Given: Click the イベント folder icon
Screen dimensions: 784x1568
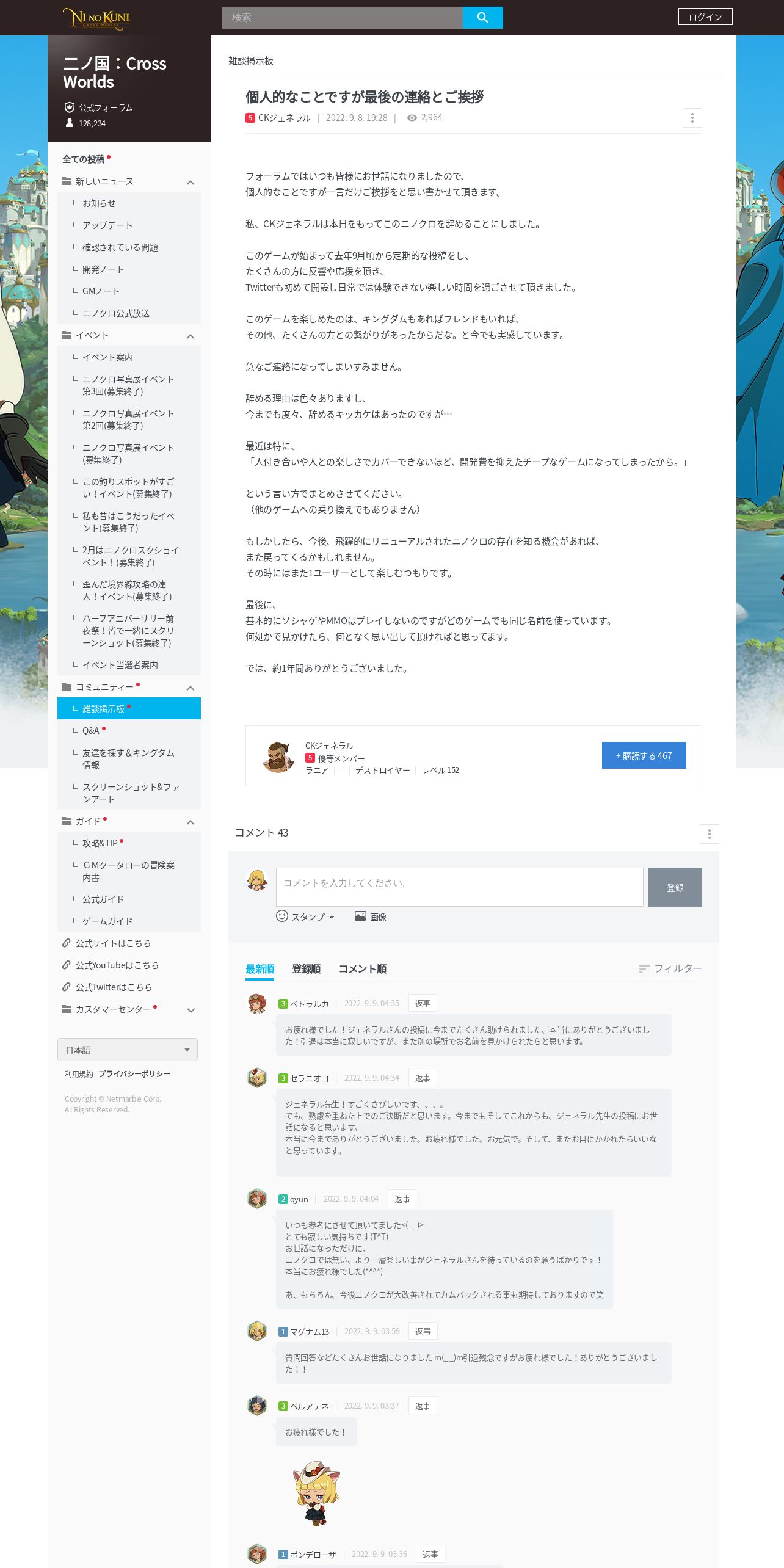Looking at the screenshot, I should 67,335.
